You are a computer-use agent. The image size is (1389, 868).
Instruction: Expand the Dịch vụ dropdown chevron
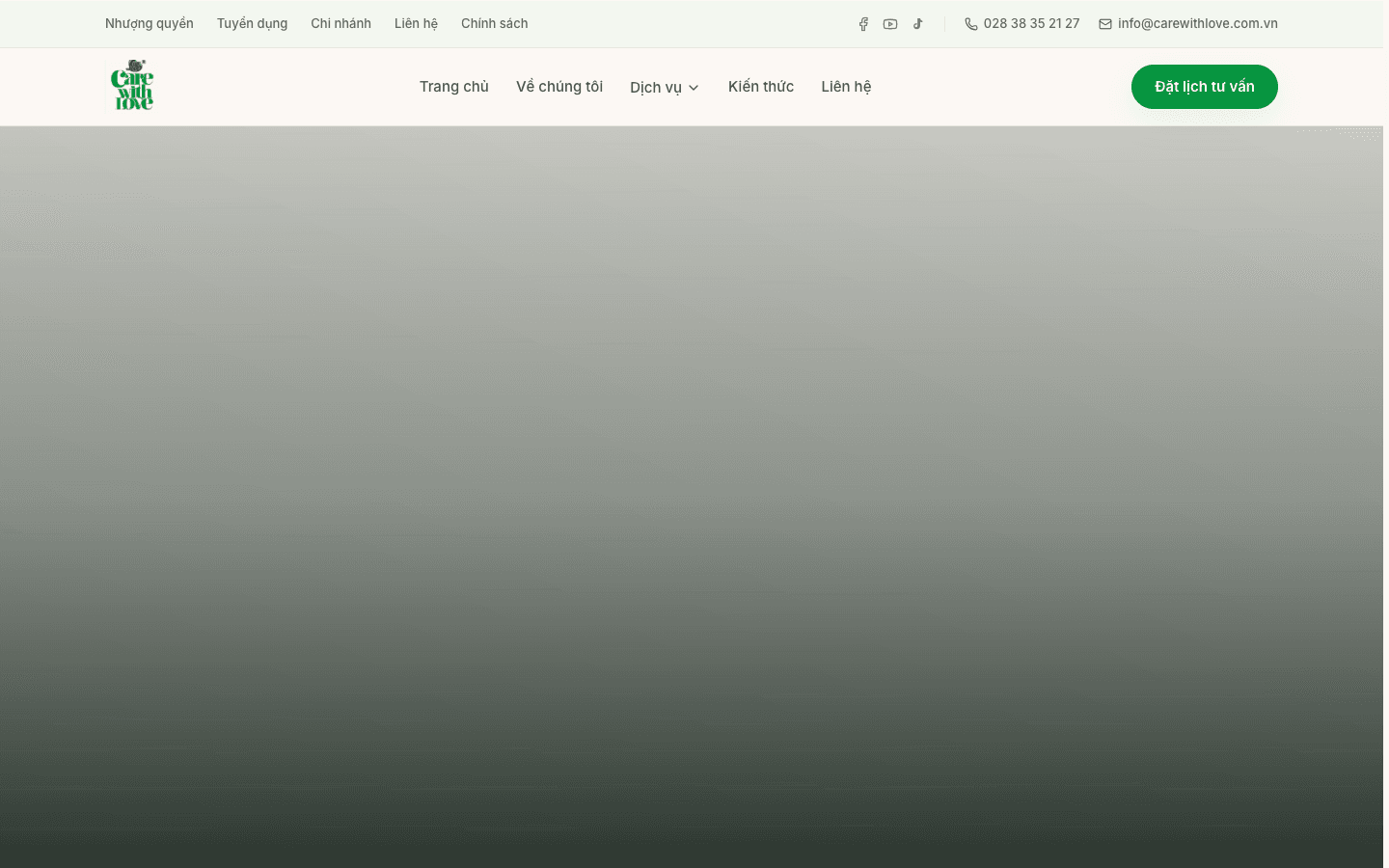pyautogui.click(x=694, y=88)
